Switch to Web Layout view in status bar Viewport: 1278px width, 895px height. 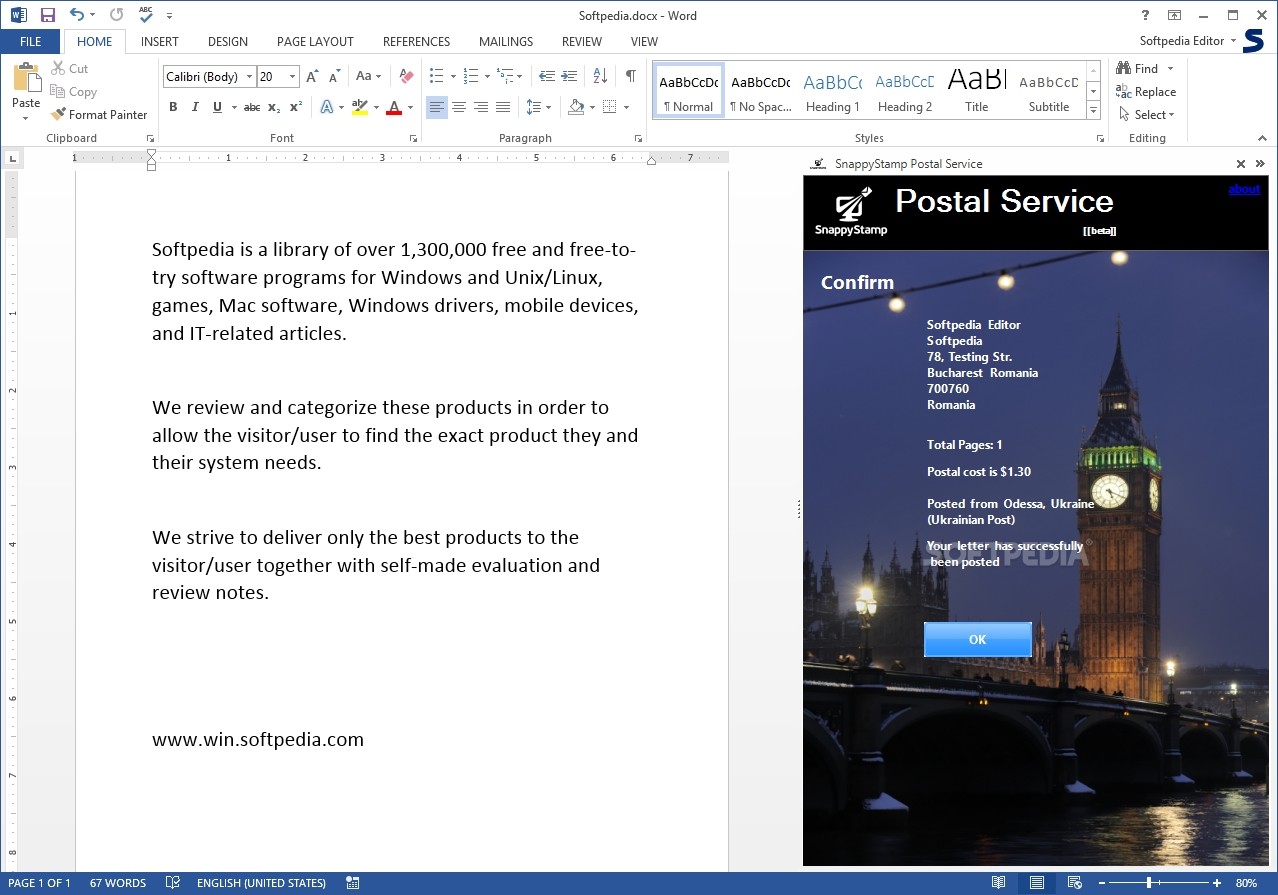pyautogui.click(x=1075, y=883)
